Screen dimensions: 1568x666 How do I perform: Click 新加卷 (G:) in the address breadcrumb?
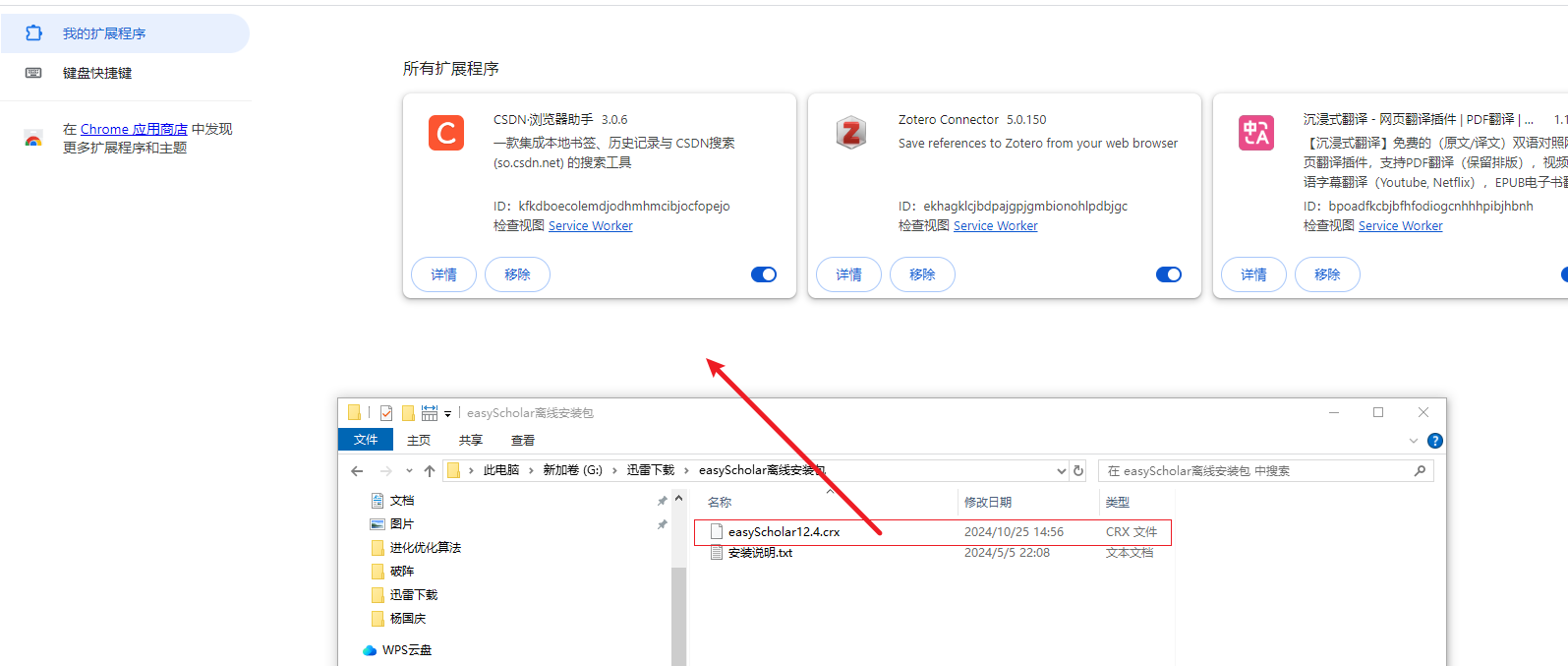572,470
